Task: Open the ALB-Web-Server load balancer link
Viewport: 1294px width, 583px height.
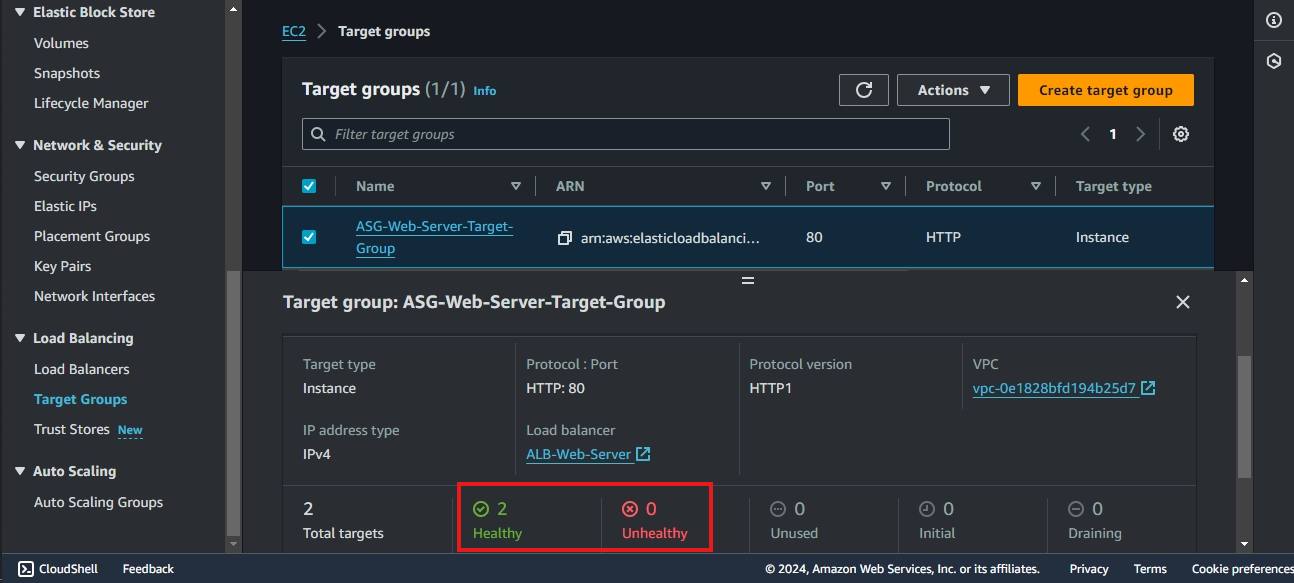Action: [579, 454]
